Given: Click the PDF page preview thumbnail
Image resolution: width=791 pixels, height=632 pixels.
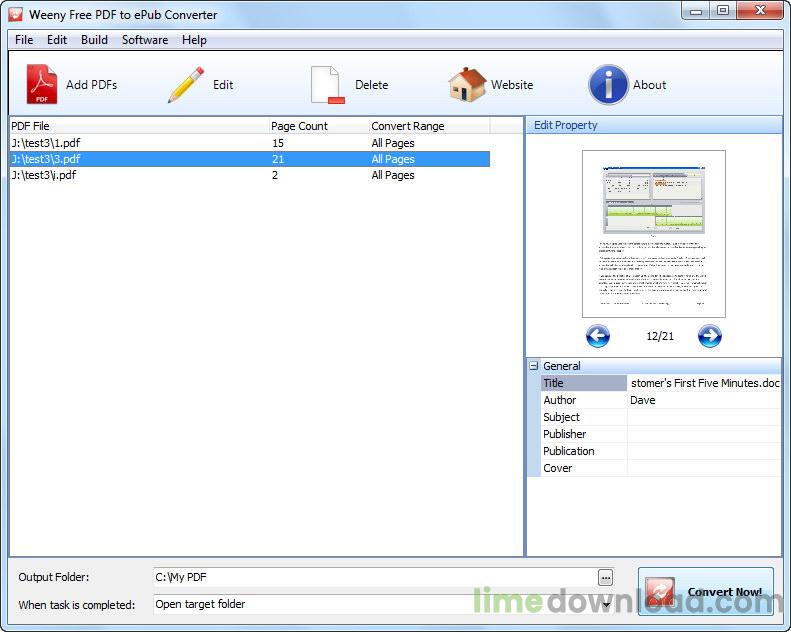Looking at the screenshot, I should coord(654,234).
